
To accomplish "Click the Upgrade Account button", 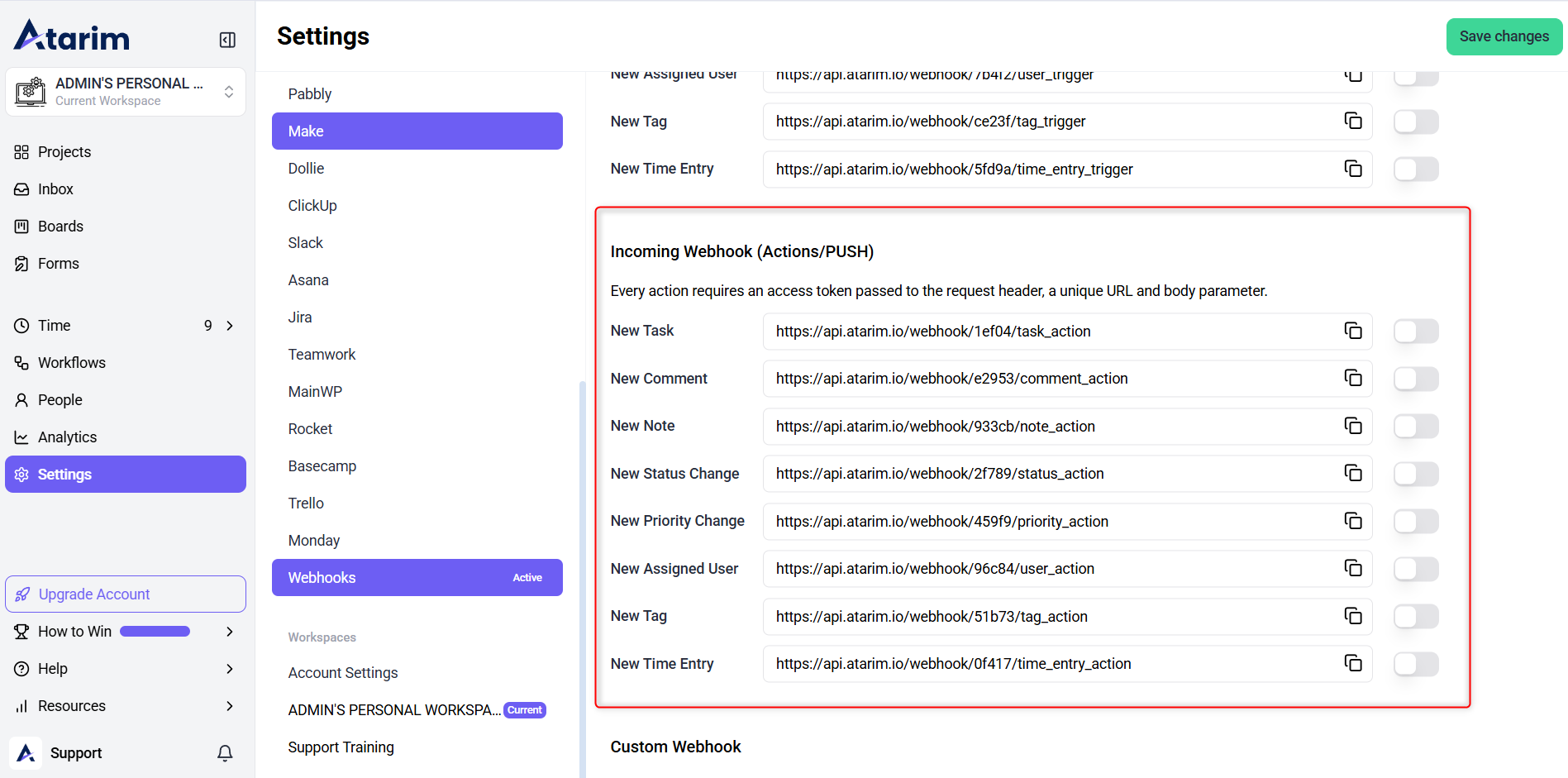I will click(x=126, y=594).
